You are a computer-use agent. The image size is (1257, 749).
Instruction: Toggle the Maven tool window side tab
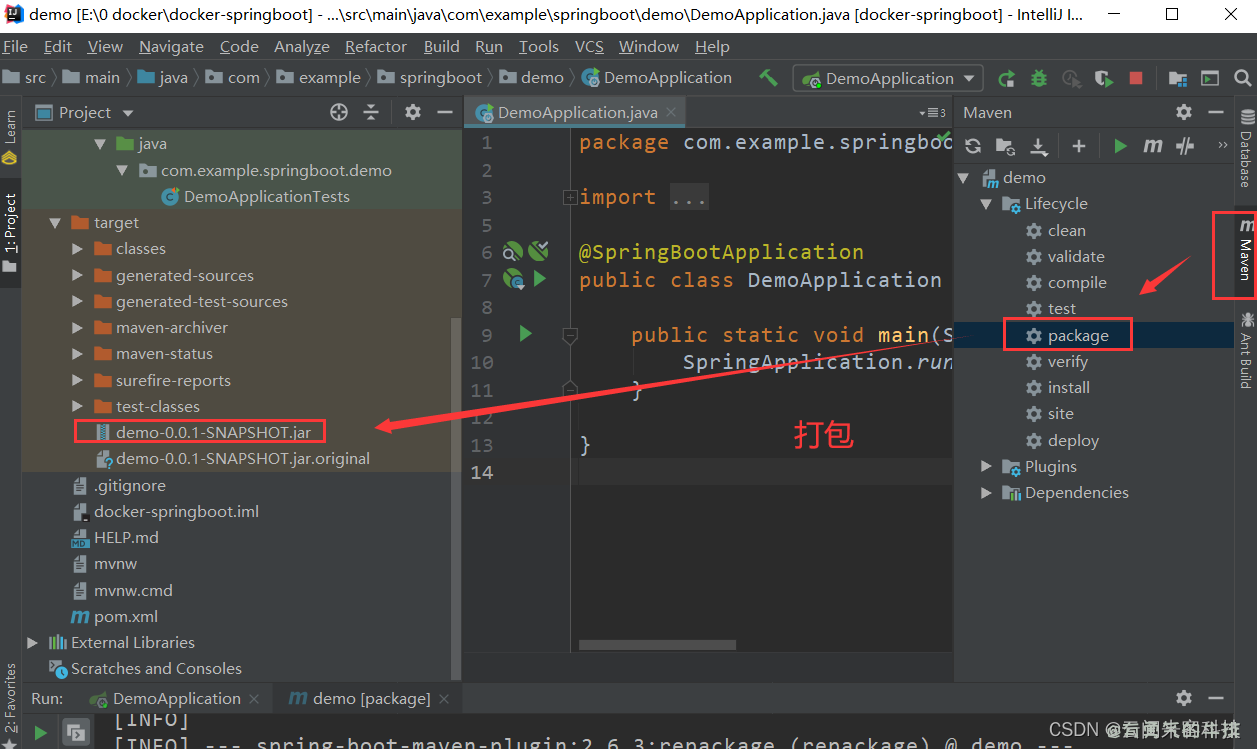pyautogui.click(x=1245, y=255)
